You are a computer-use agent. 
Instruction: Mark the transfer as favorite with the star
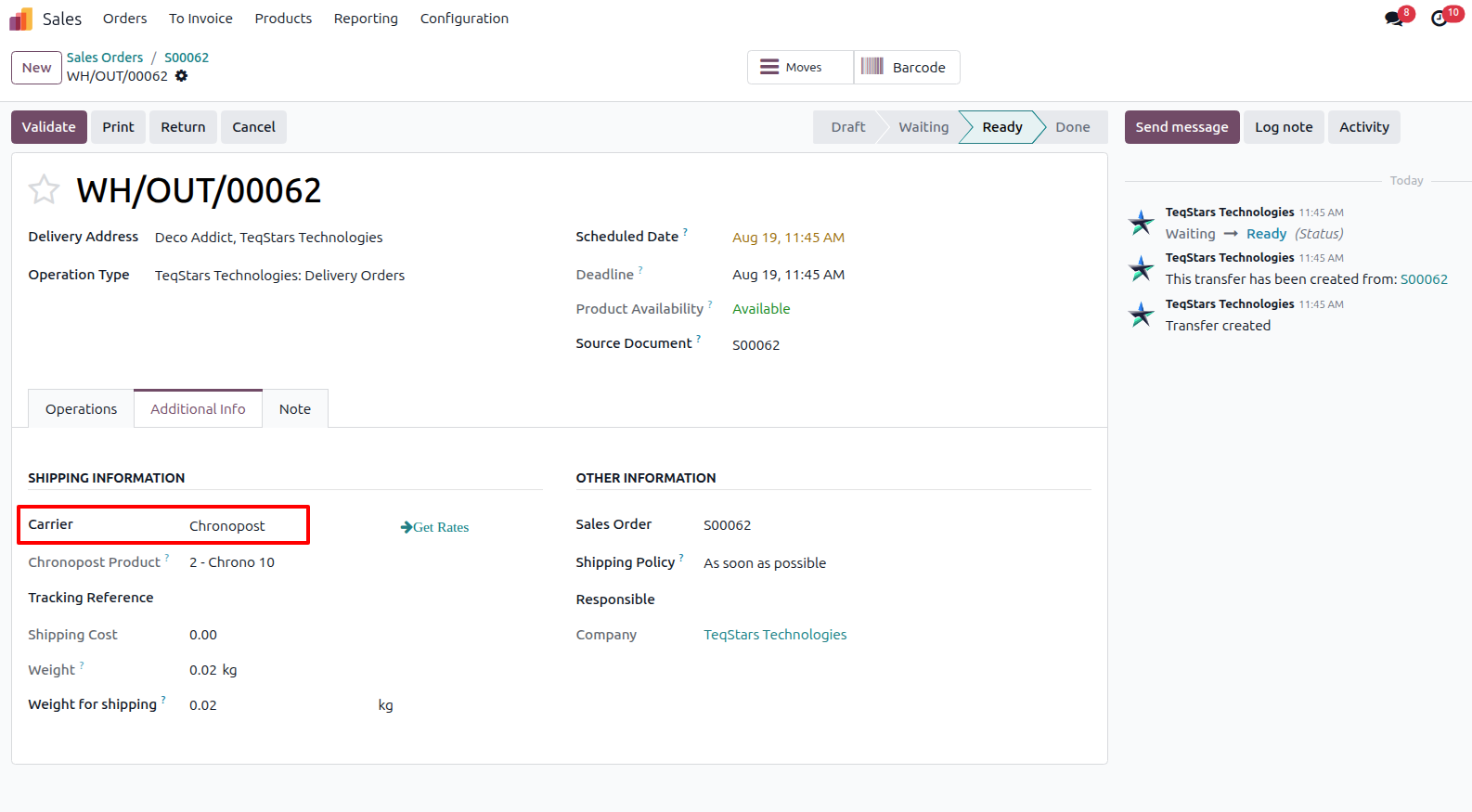click(x=44, y=189)
